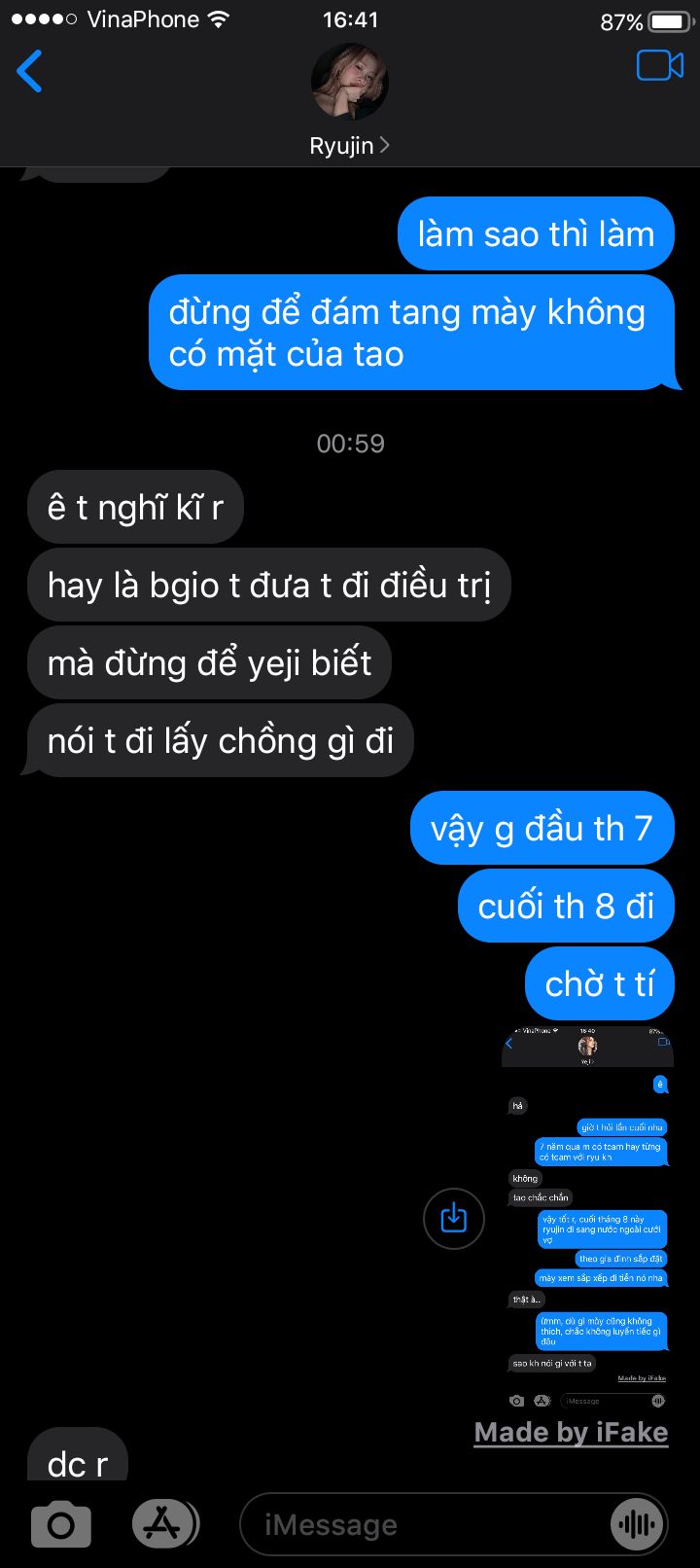The width and height of the screenshot is (700, 1568).
Task: Tap the battery icon in status bar
Action: (x=669, y=21)
